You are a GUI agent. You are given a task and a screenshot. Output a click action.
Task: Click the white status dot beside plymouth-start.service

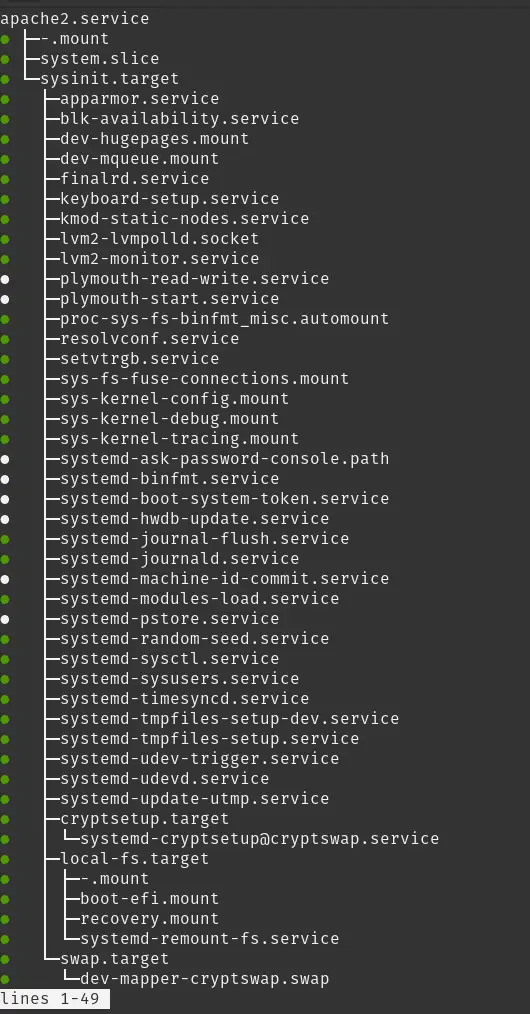point(5,299)
